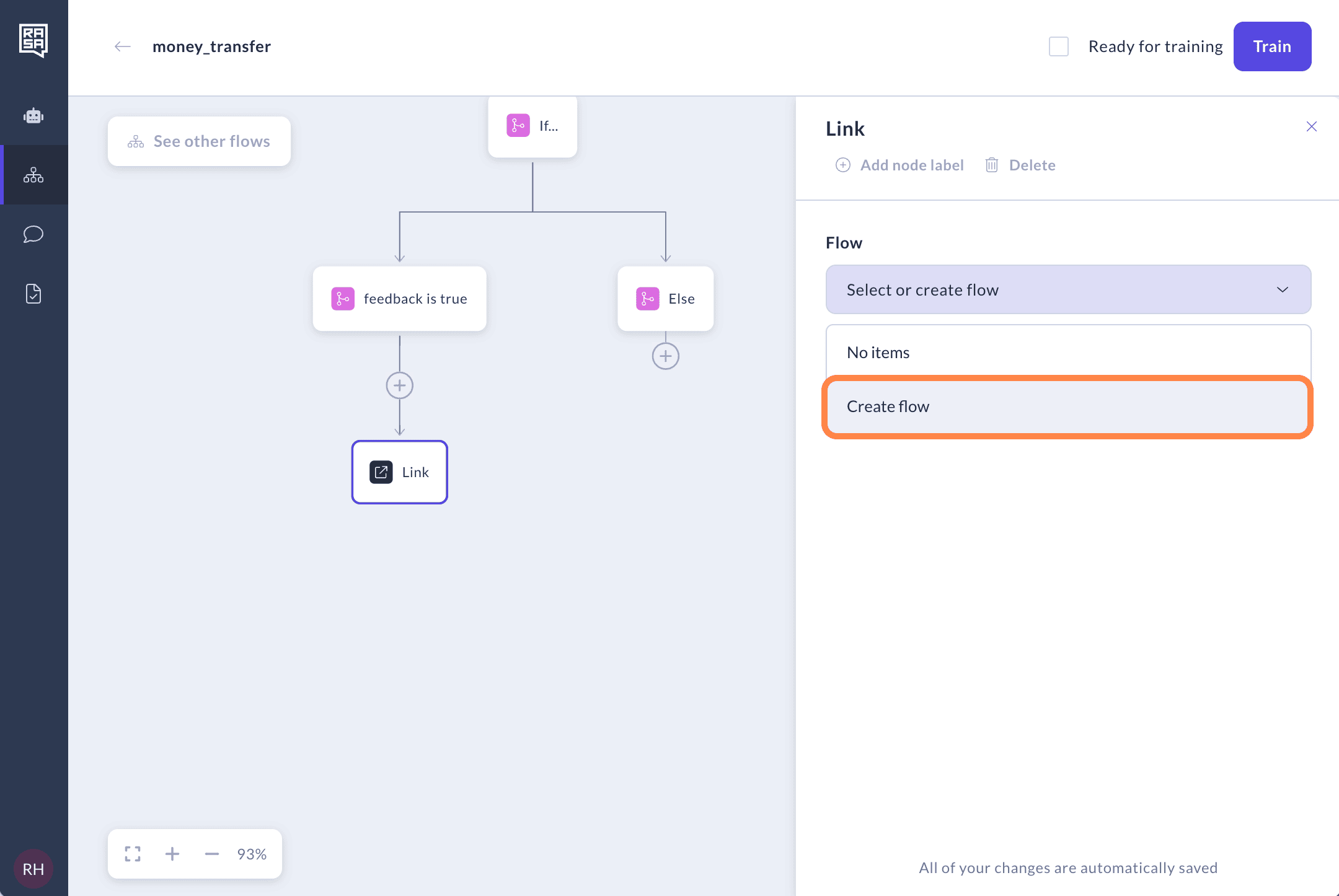This screenshot has height=896, width=1339.
Task: Expand See other flows
Action: coord(199,141)
